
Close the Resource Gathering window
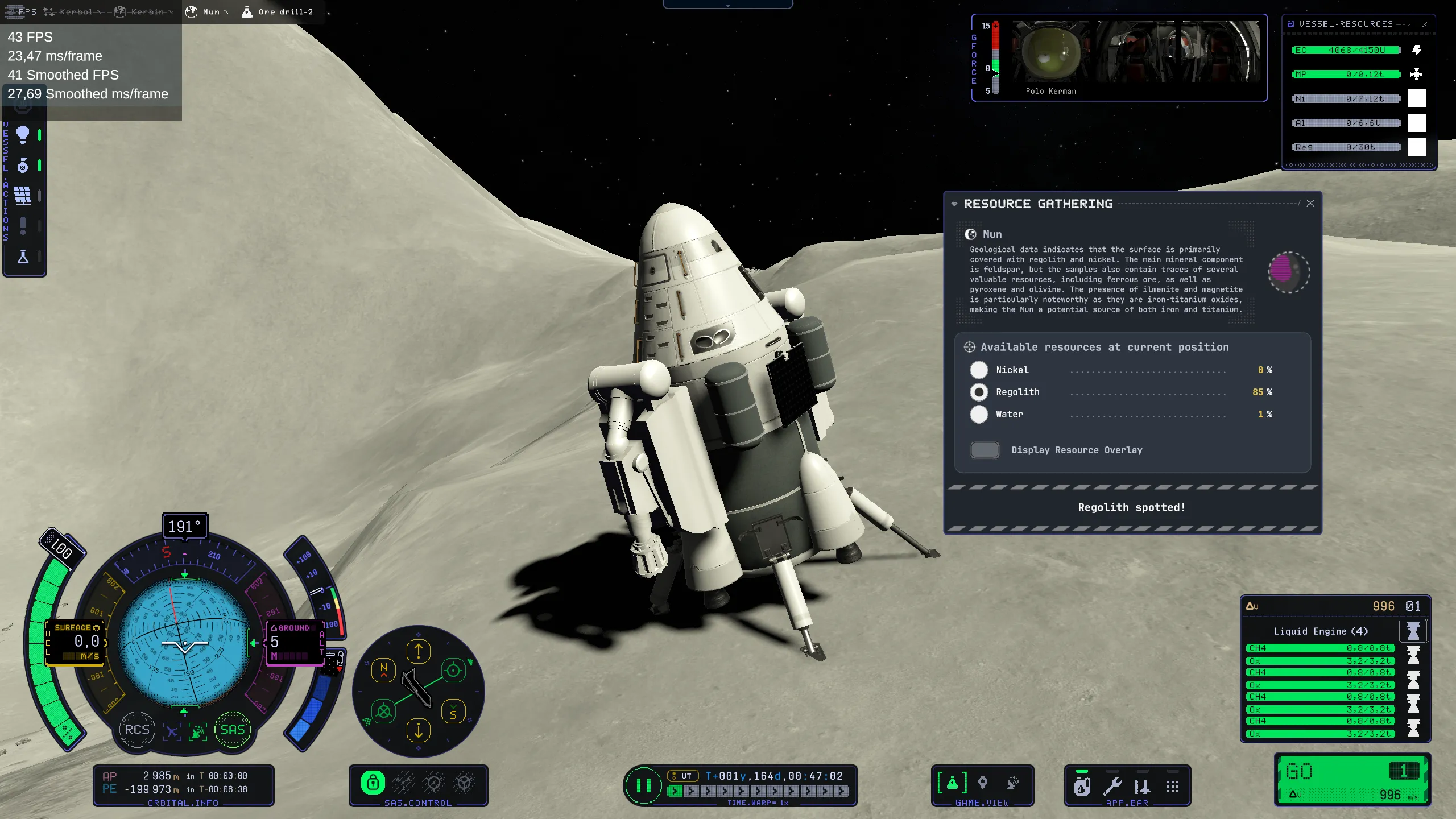[1310, 203]
